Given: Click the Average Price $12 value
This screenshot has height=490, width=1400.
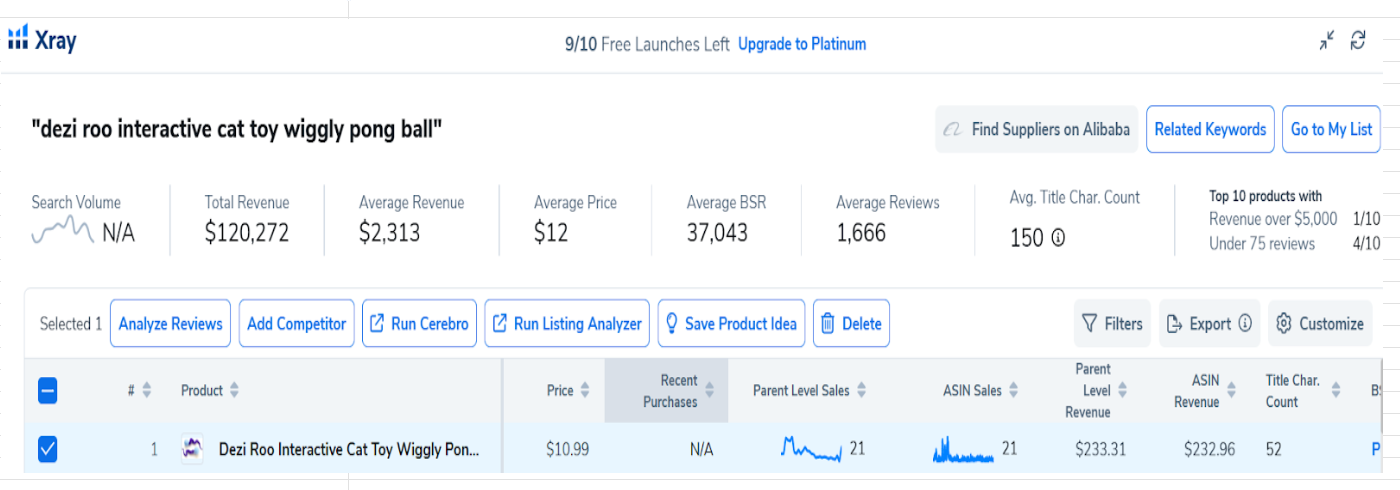Looking at the screenshot, I should pos(551,234).
